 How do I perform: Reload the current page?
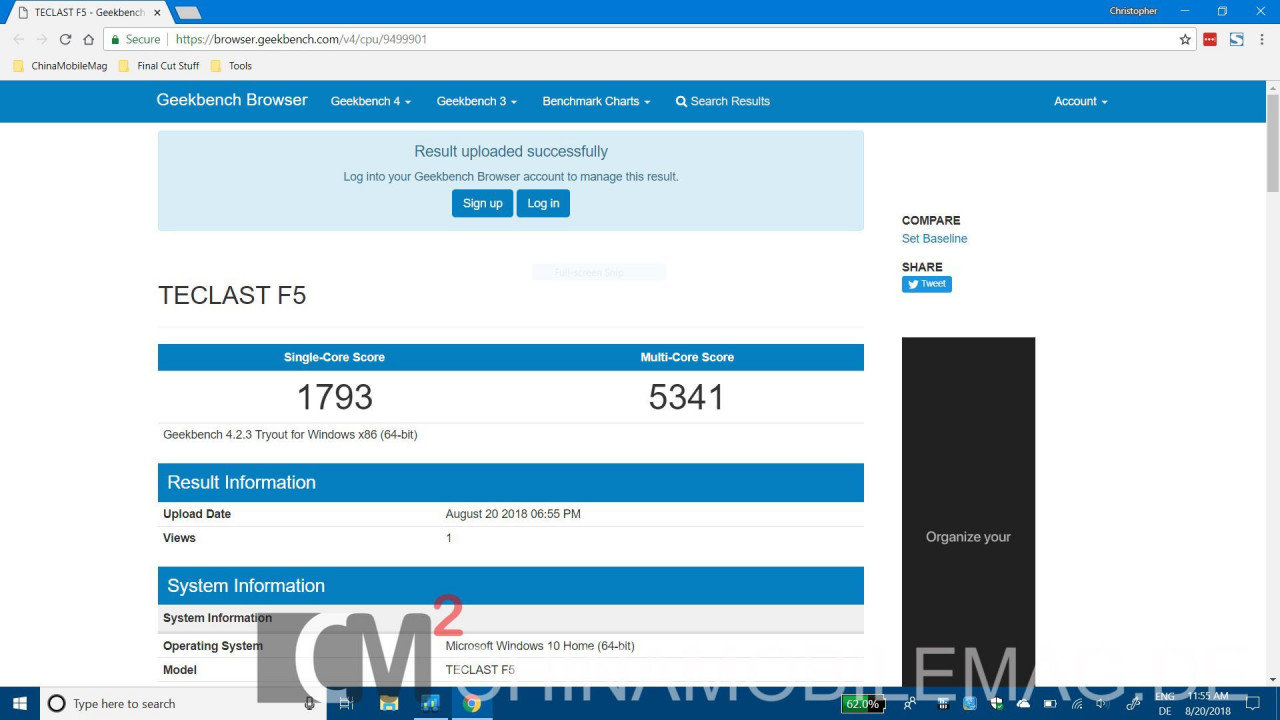(x=65, y=40)
